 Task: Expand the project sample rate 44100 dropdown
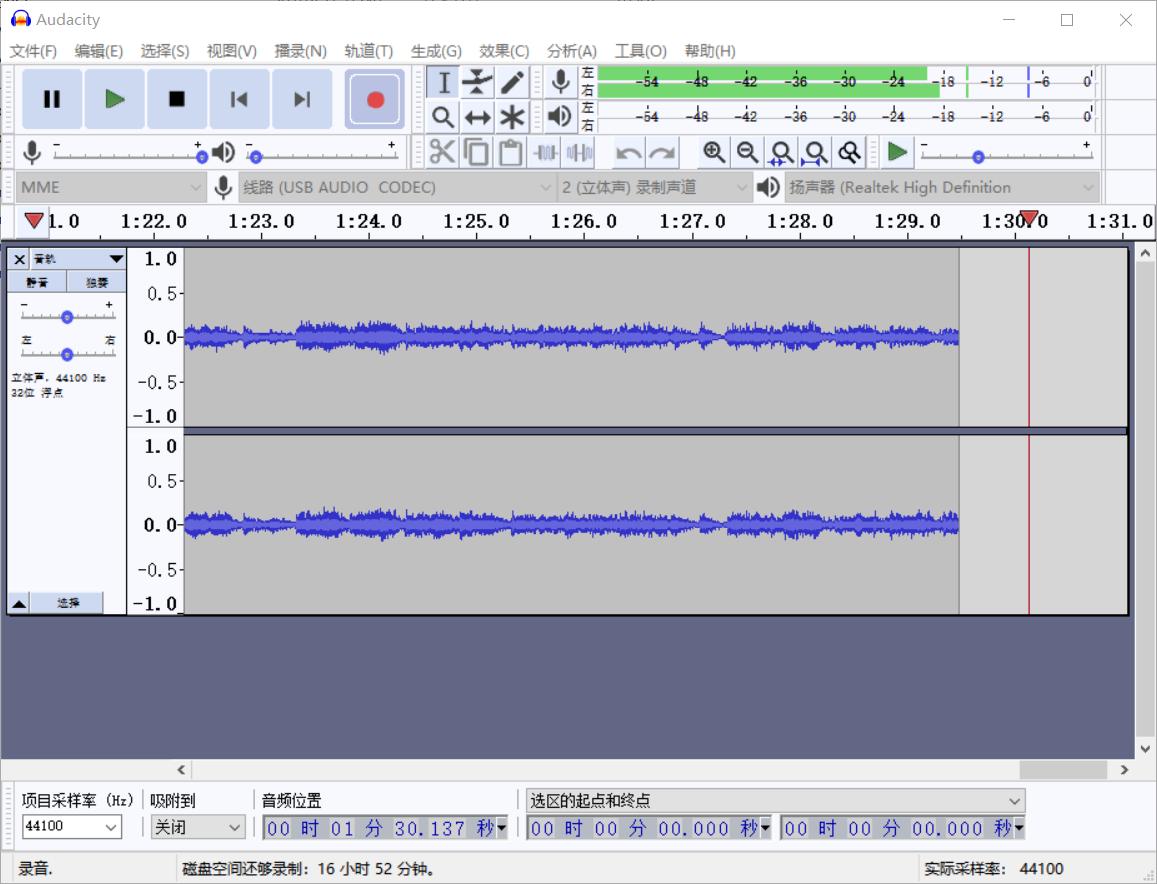point(110,826)
